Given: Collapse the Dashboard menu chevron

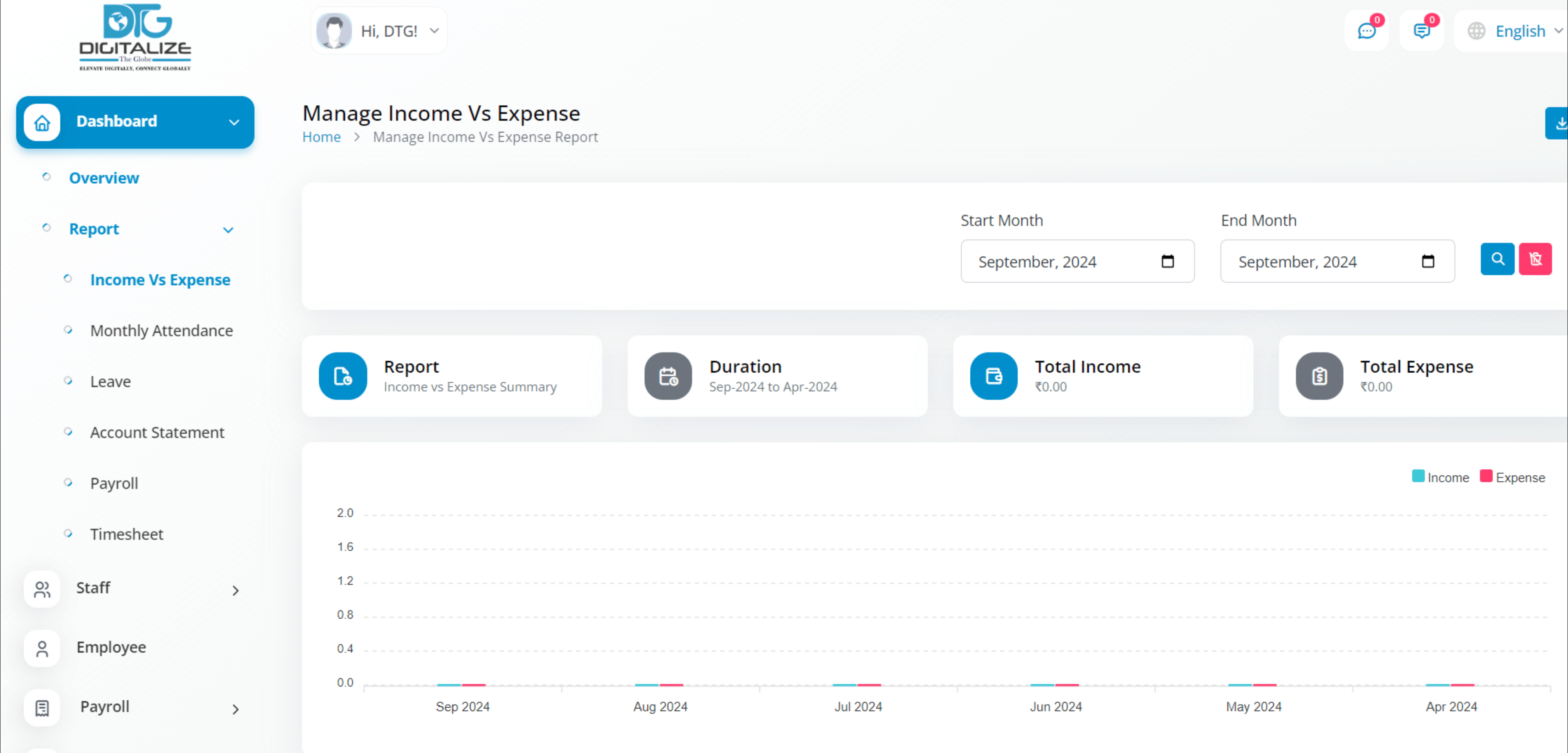Looking at the screenshot, I should [x=234, y=122].
